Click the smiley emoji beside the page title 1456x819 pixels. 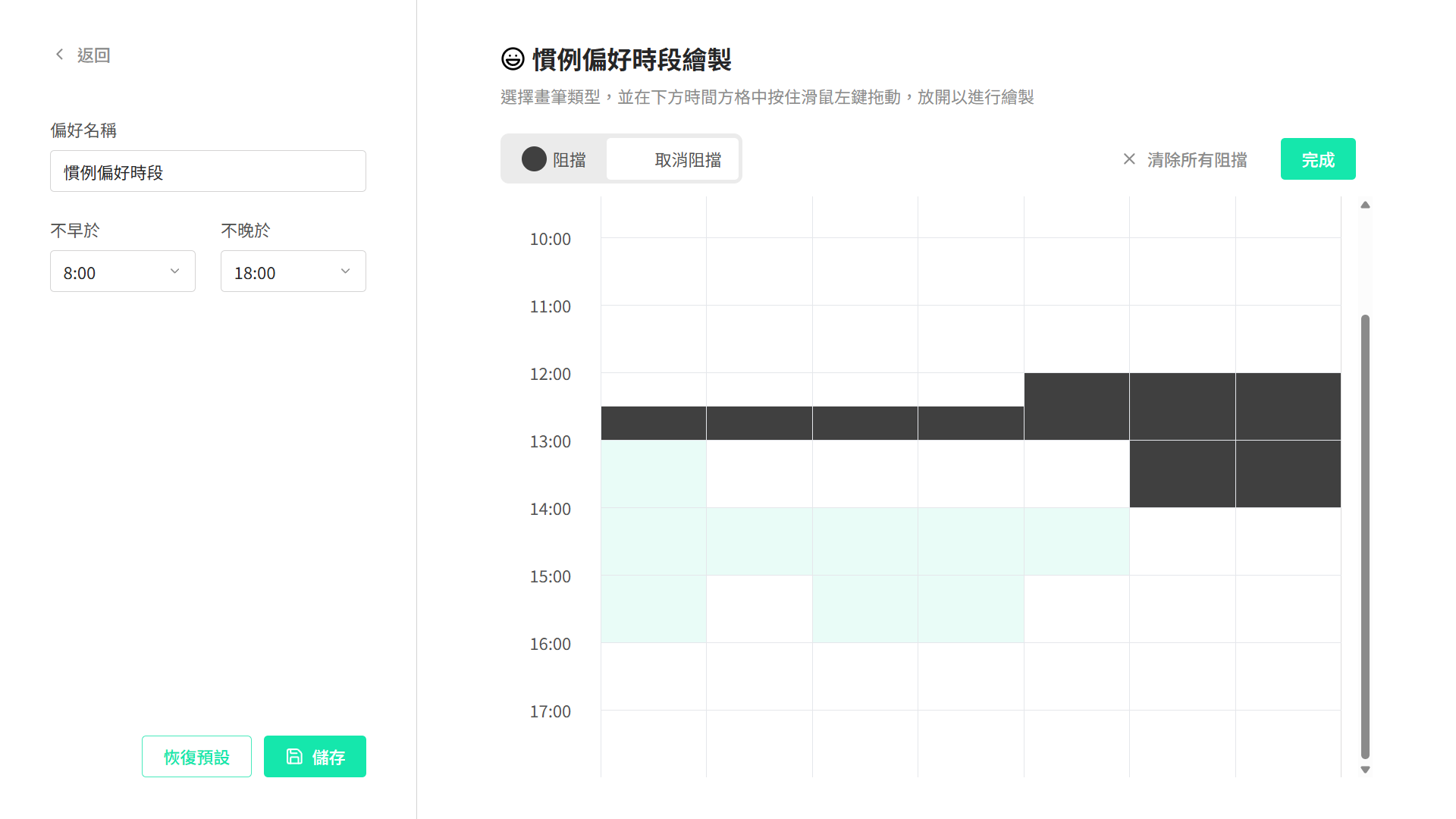pos(513,58)
